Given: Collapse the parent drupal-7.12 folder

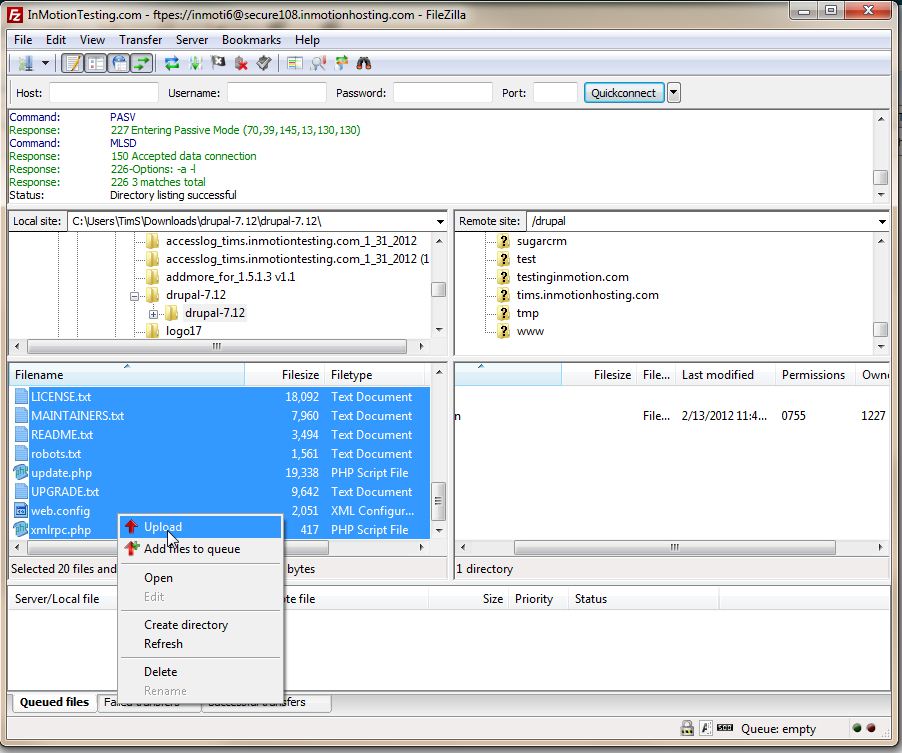Looking at the screenshot, I should click(134, 296).
